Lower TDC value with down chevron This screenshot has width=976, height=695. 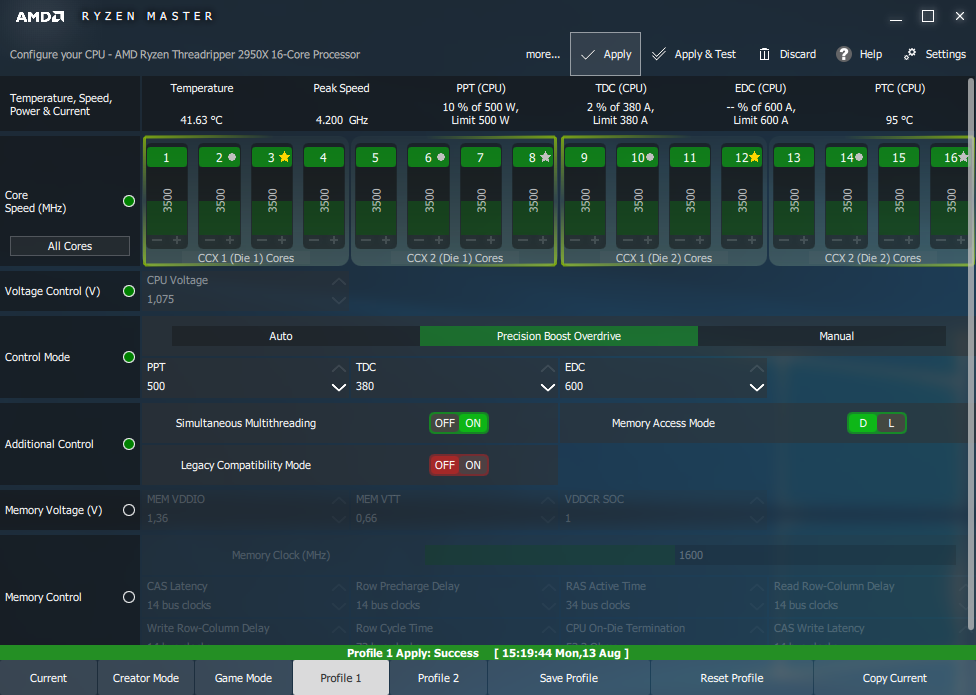[548, 387]
